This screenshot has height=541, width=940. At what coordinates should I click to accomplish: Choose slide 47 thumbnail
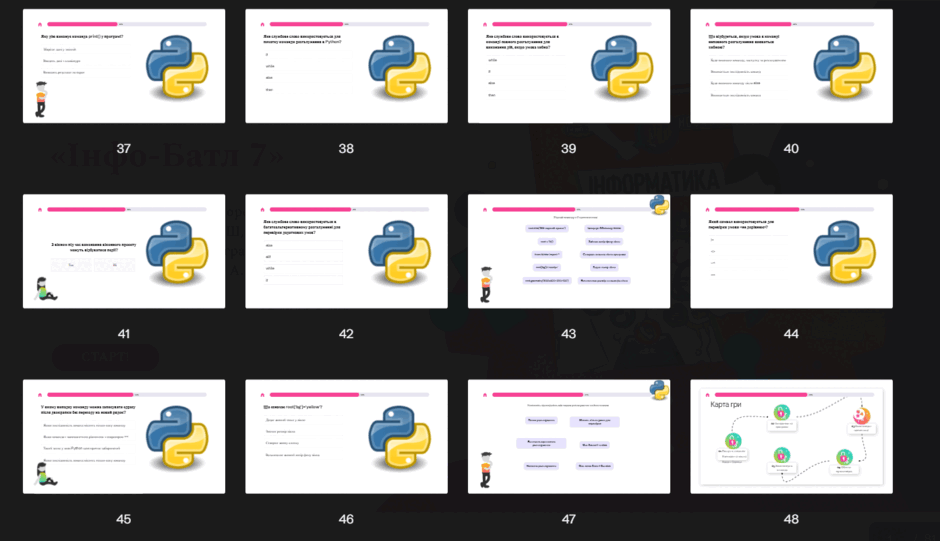569,437
